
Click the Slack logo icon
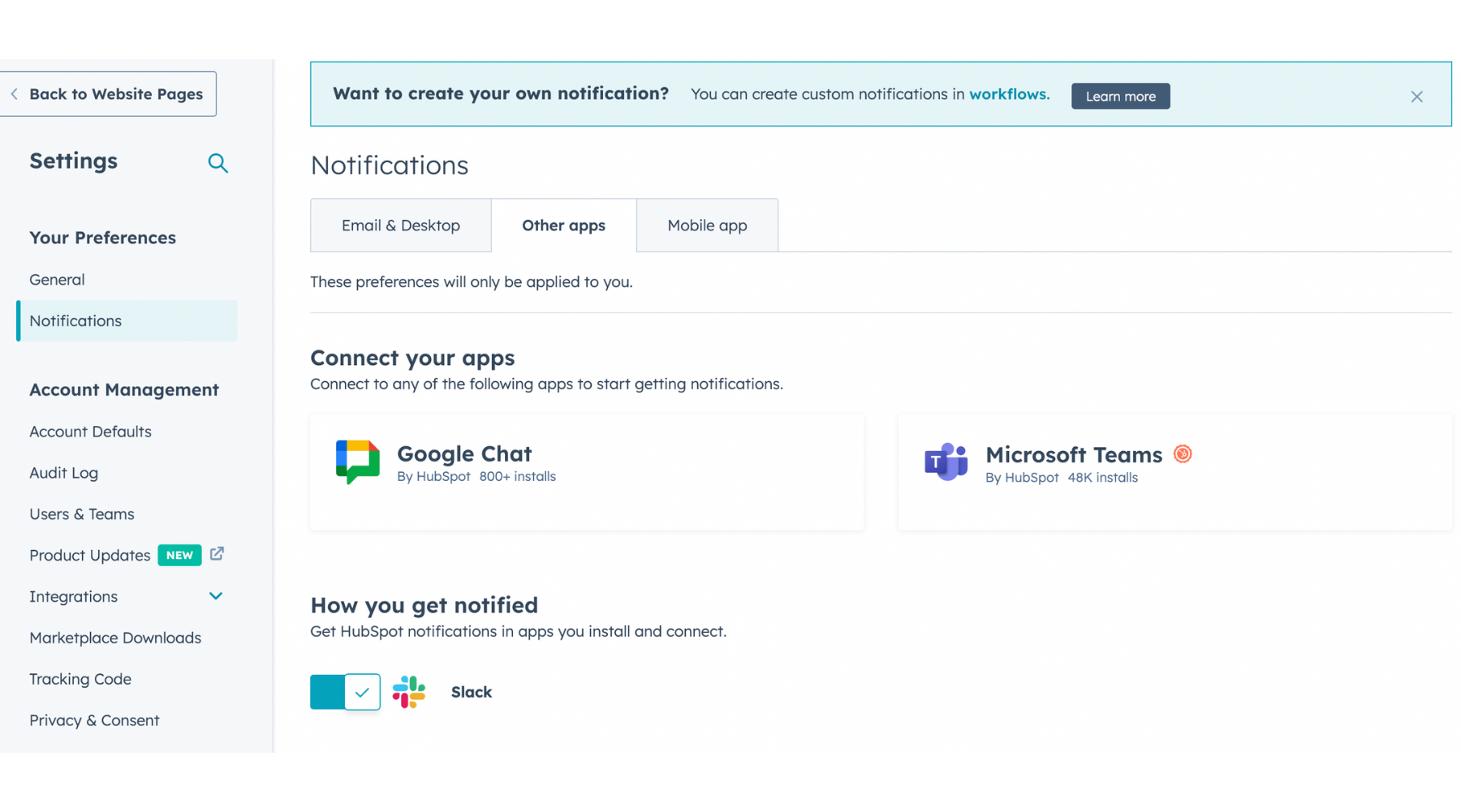point(408,692)
